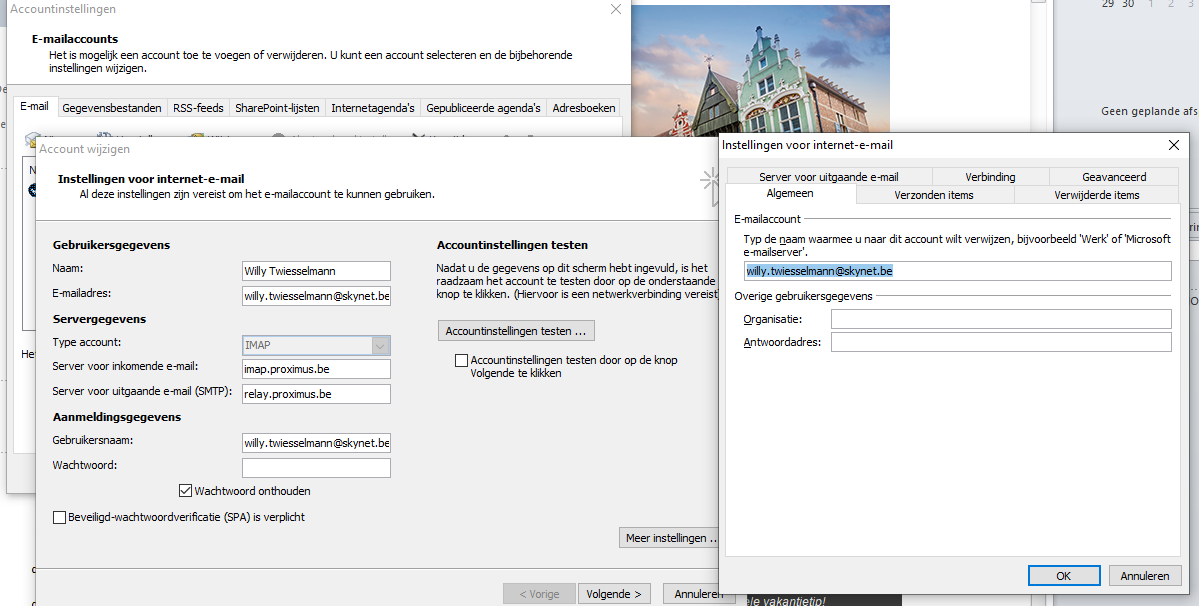This screenshot has height=606, width=1199.
Task: Open the Geavanceerd tab
Action: (1113, 177)
